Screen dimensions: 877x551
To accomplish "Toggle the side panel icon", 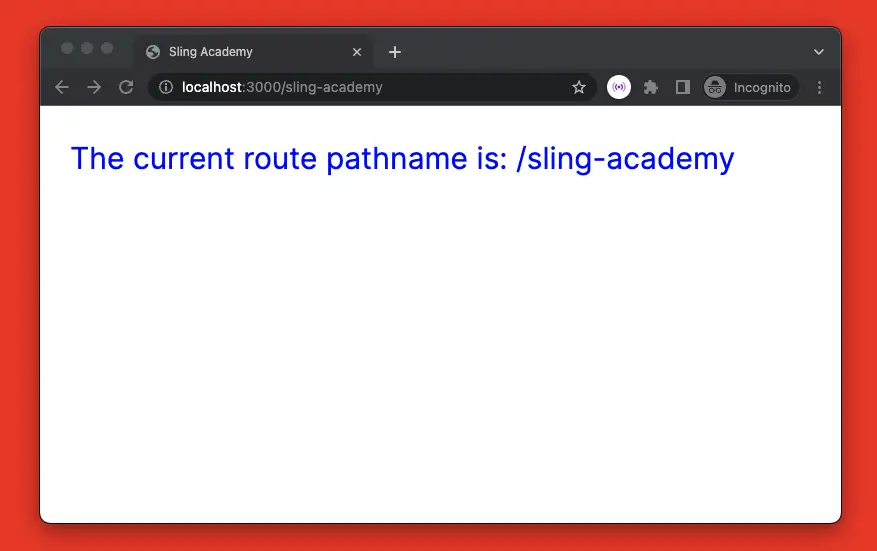I will tap(682, 87).
